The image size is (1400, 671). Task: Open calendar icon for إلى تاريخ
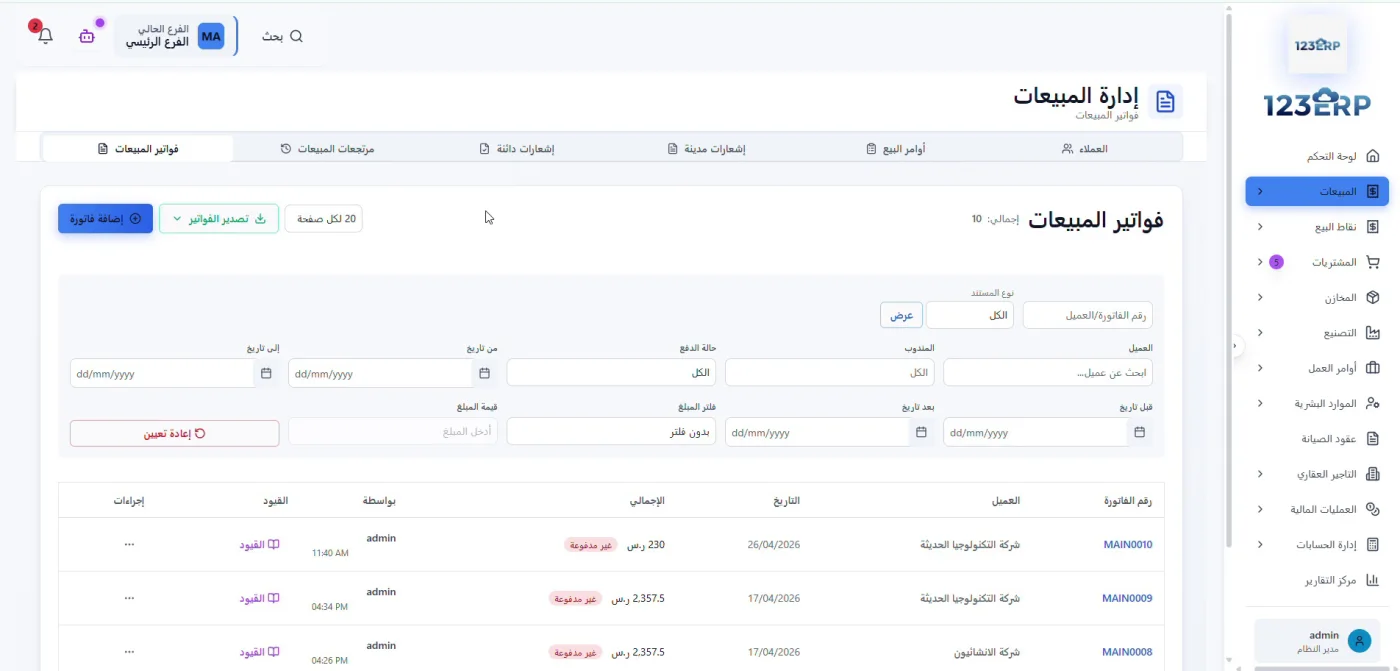click(x=266, y=373)
